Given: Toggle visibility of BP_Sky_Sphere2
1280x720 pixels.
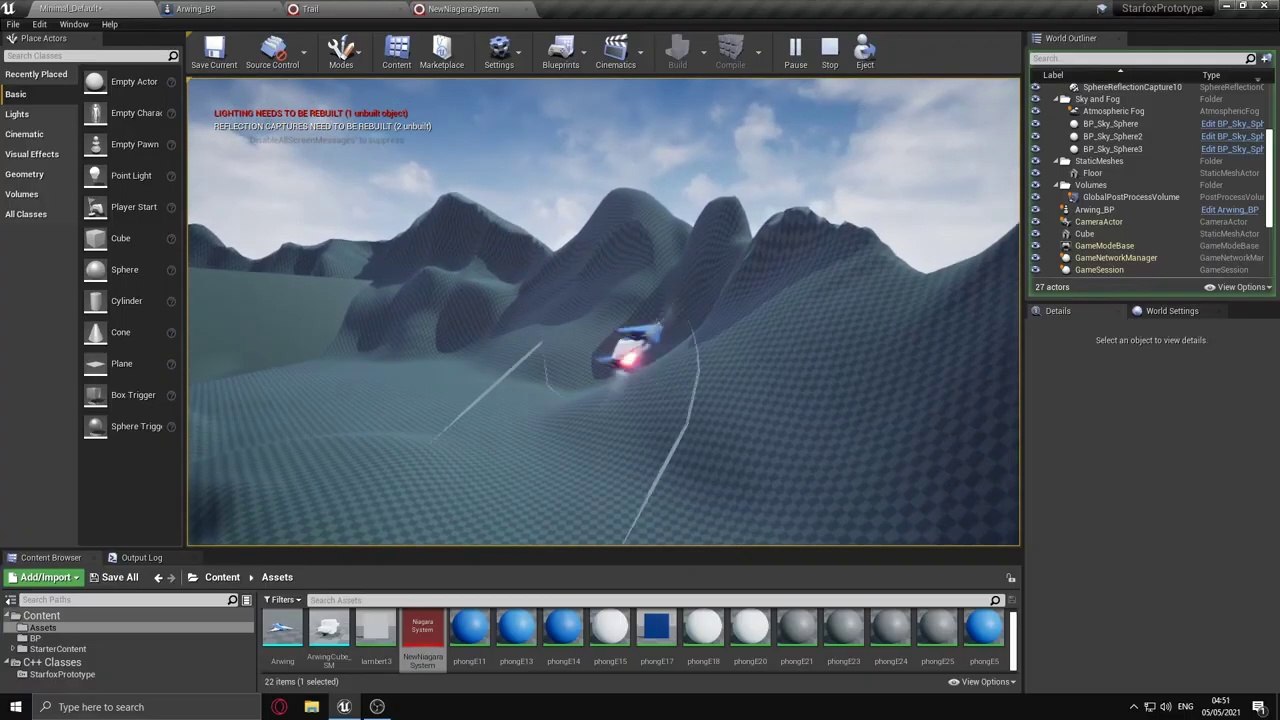Looking at the screenshot, I should pyautogui.click(x=1035, y=136).
